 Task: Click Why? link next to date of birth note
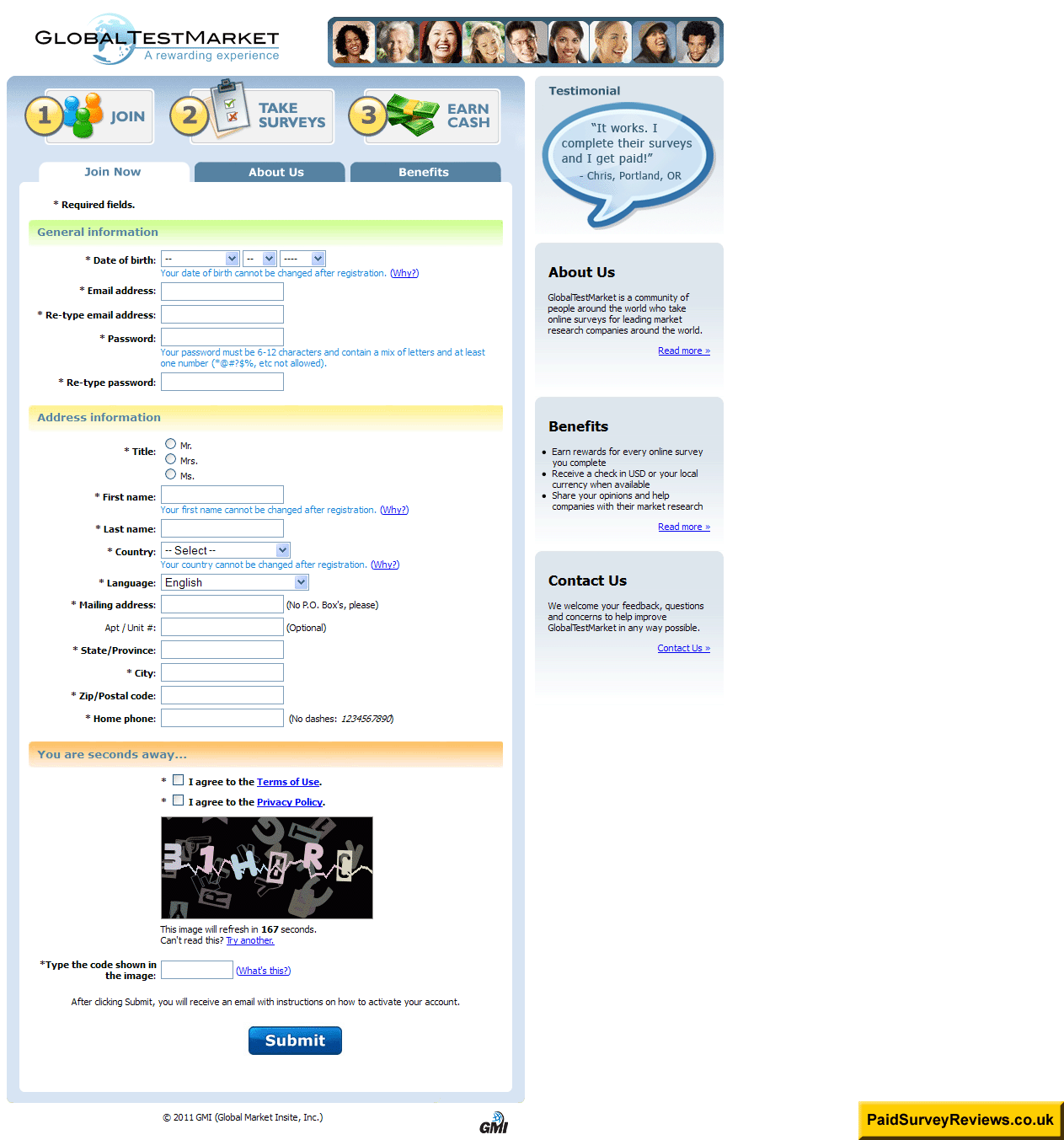click(x=404, y=273)
